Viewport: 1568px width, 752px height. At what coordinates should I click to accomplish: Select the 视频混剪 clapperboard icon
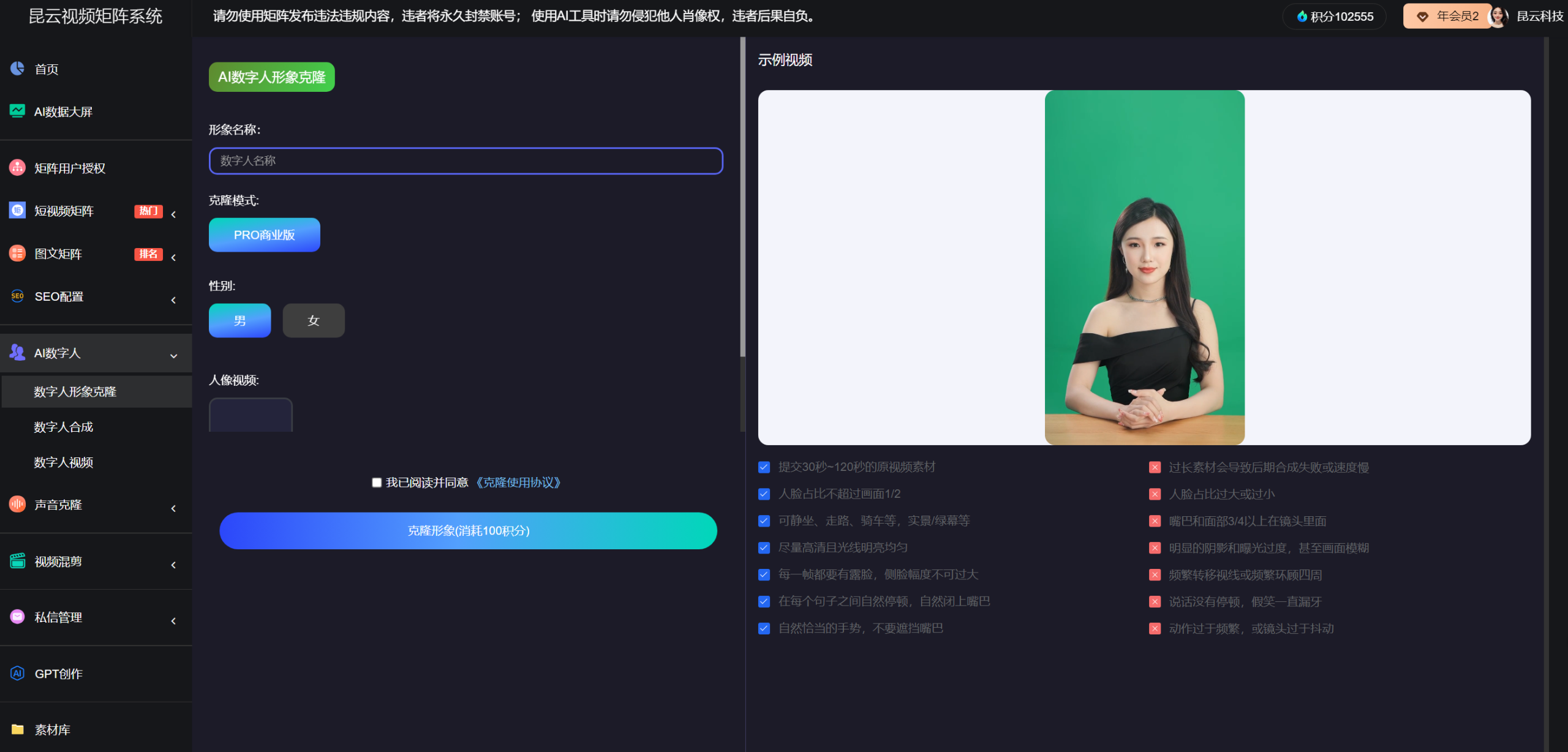(x=17, y=560)
